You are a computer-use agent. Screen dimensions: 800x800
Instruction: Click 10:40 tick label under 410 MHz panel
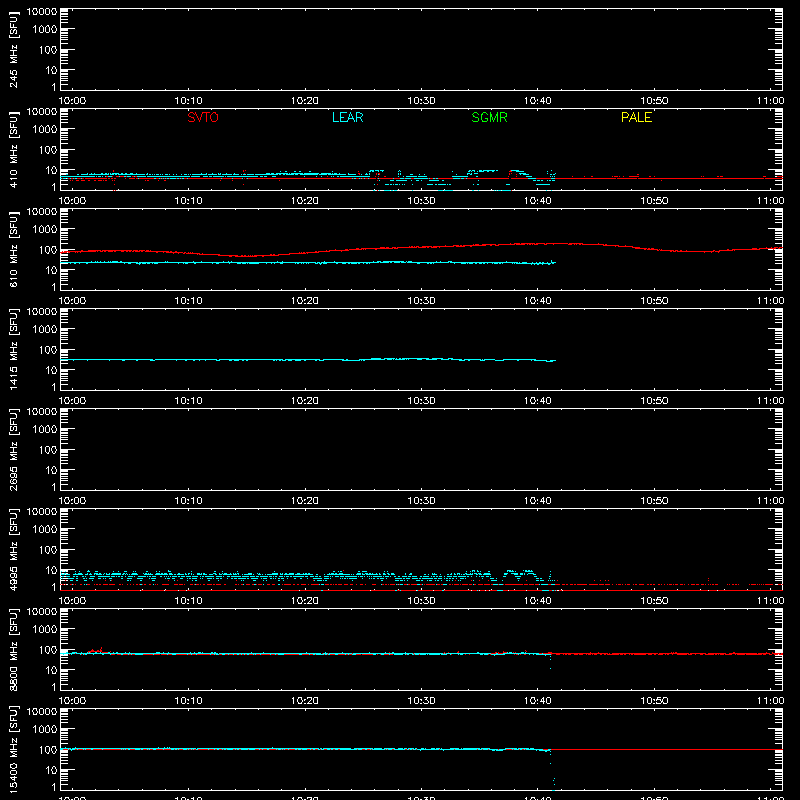pyautogui.click(x=538, y=201)
